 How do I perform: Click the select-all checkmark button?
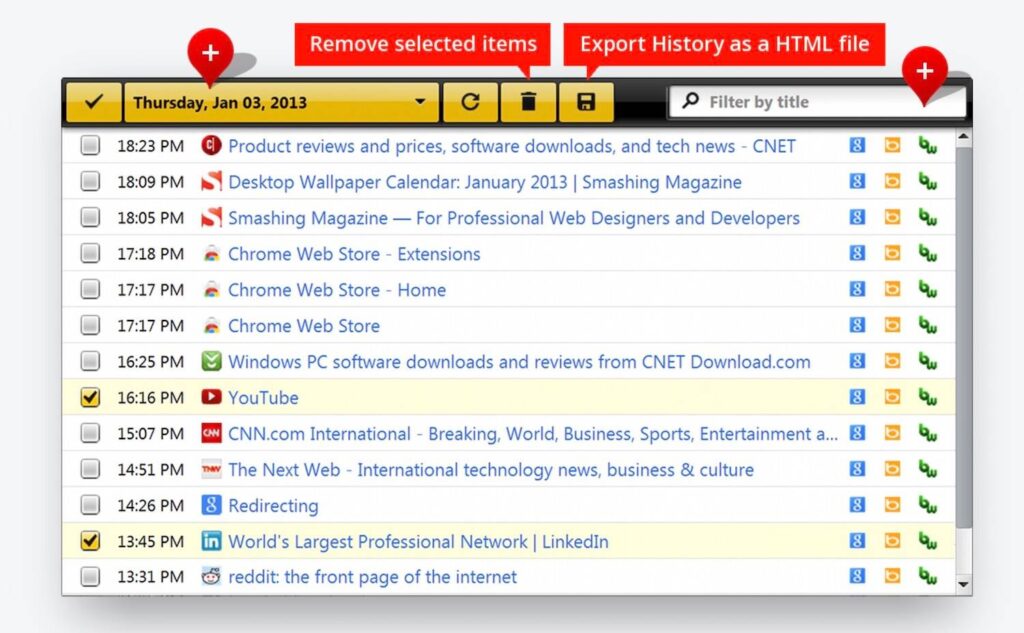(94, 102)
